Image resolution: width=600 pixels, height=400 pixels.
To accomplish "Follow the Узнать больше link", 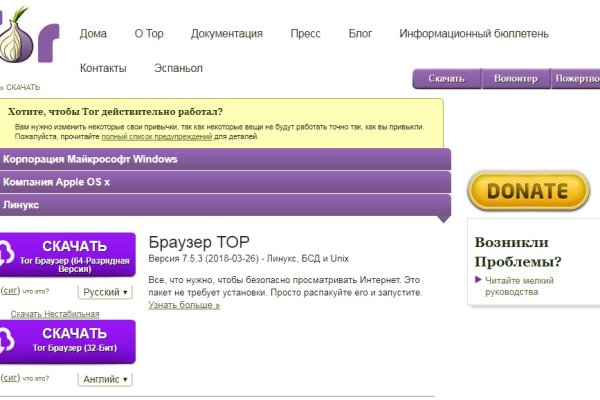I will pos(184,305).
